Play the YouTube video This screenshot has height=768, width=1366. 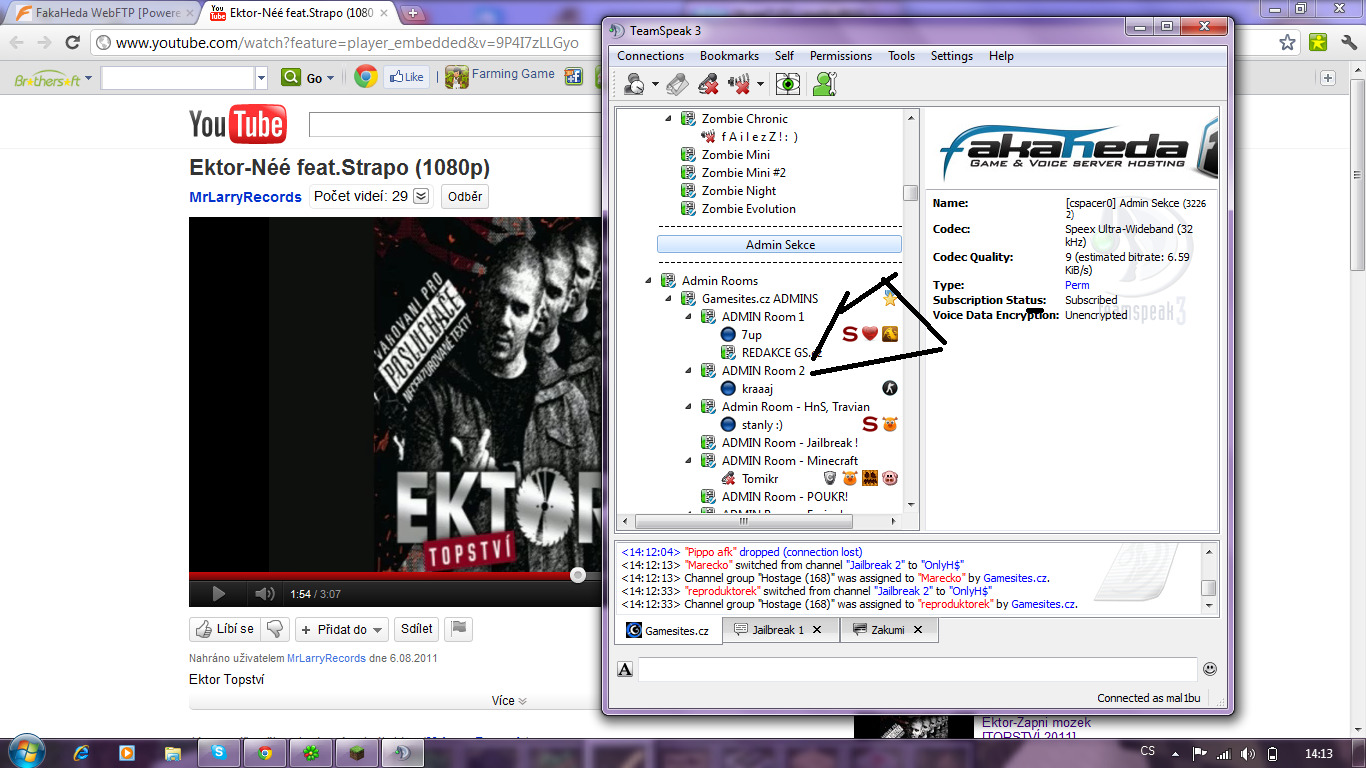coord(217,594)
